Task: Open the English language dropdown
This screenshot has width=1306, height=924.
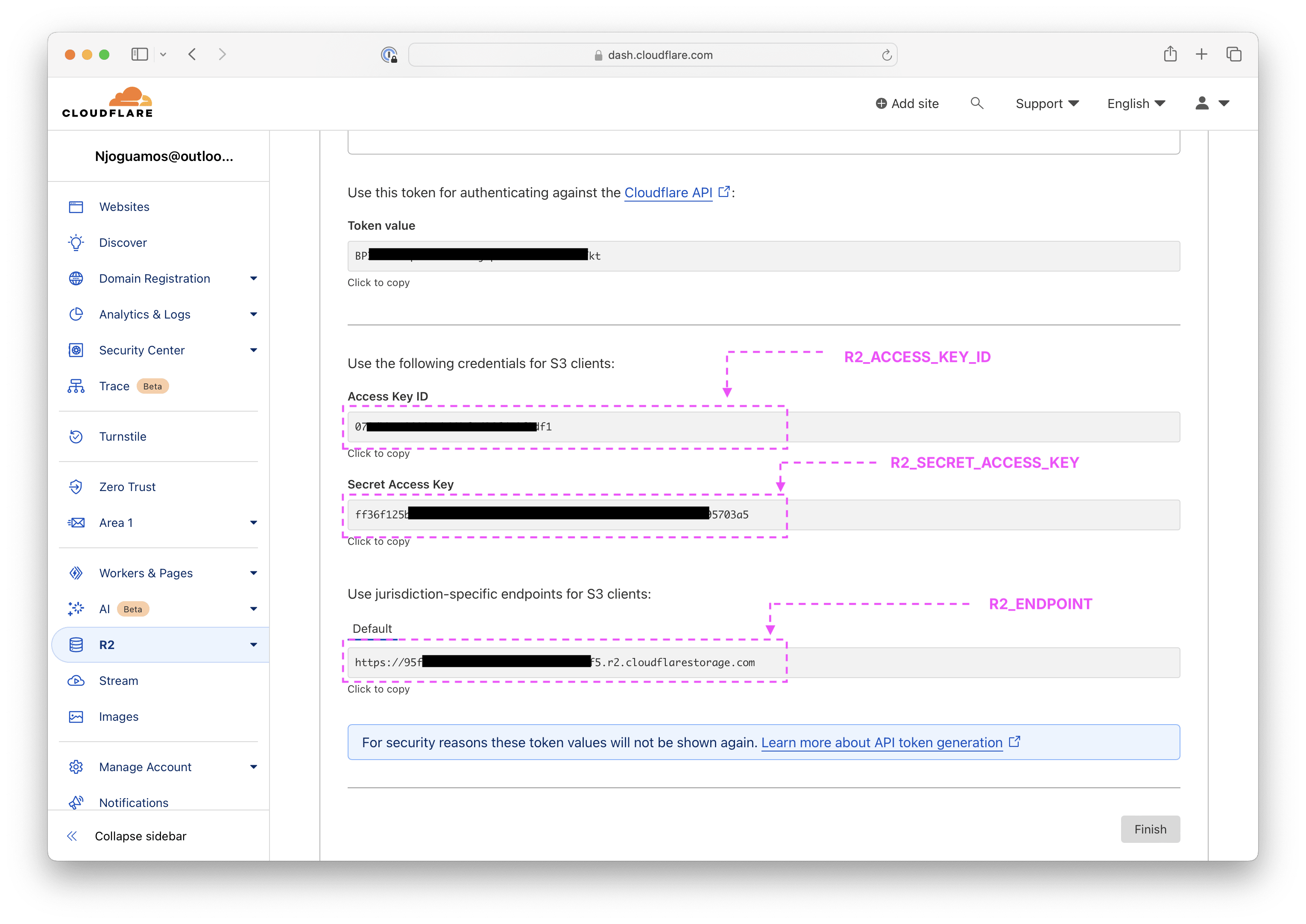Action: (1136, 104)
